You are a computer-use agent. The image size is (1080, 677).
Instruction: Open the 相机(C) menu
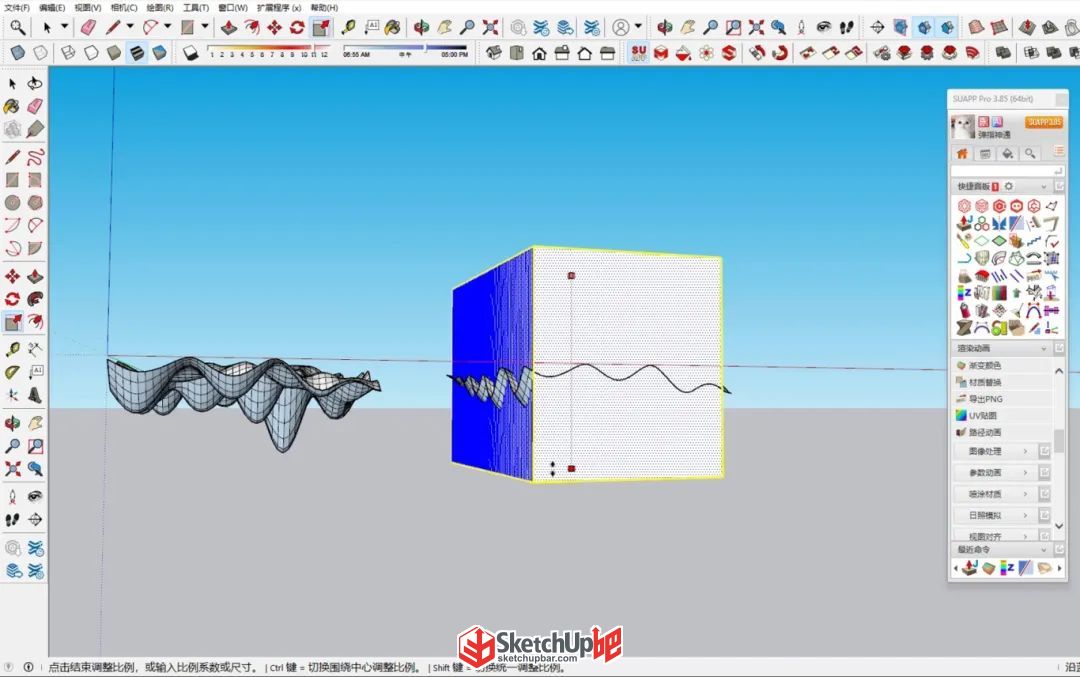(124, 8)
